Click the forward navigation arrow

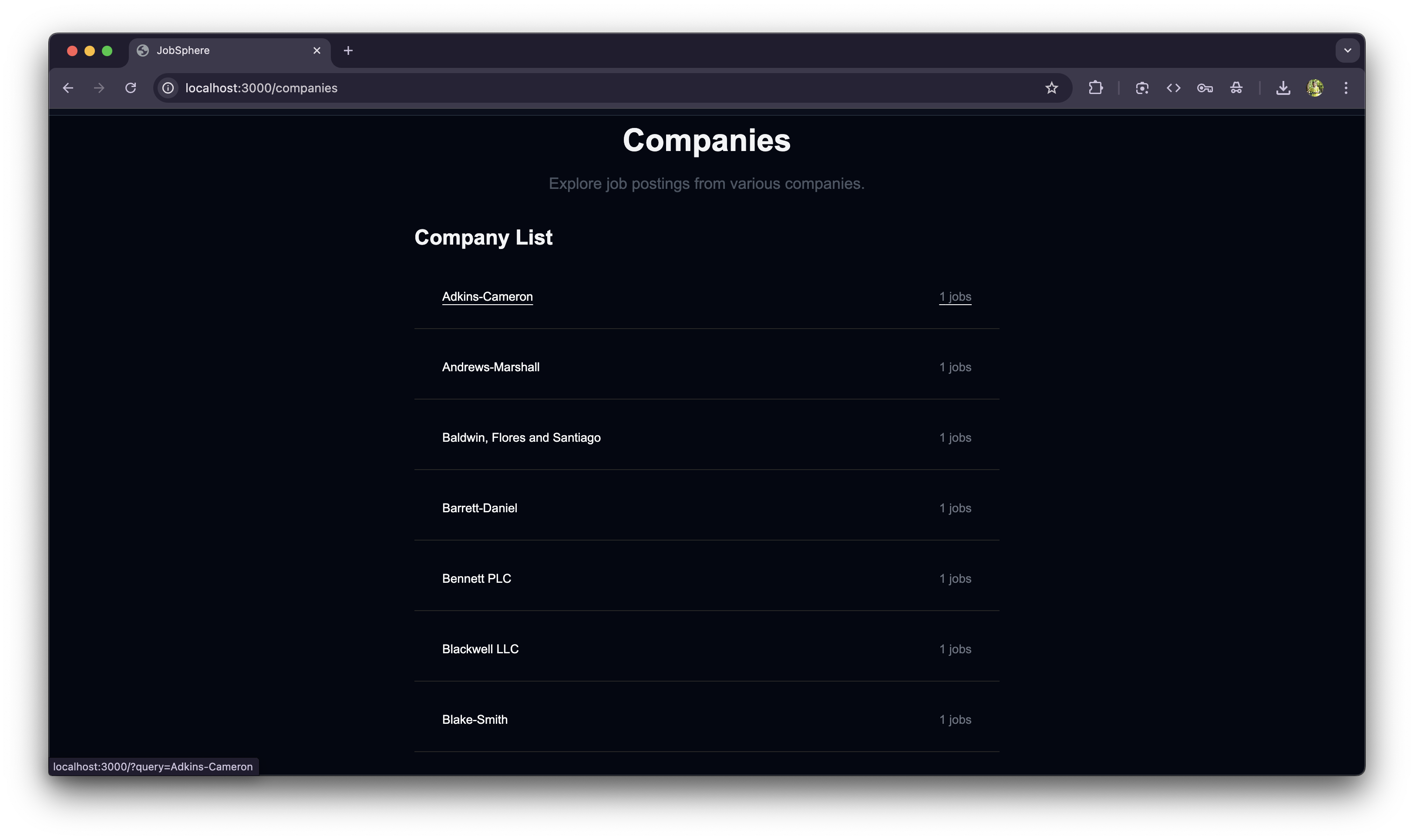[99, 88]
